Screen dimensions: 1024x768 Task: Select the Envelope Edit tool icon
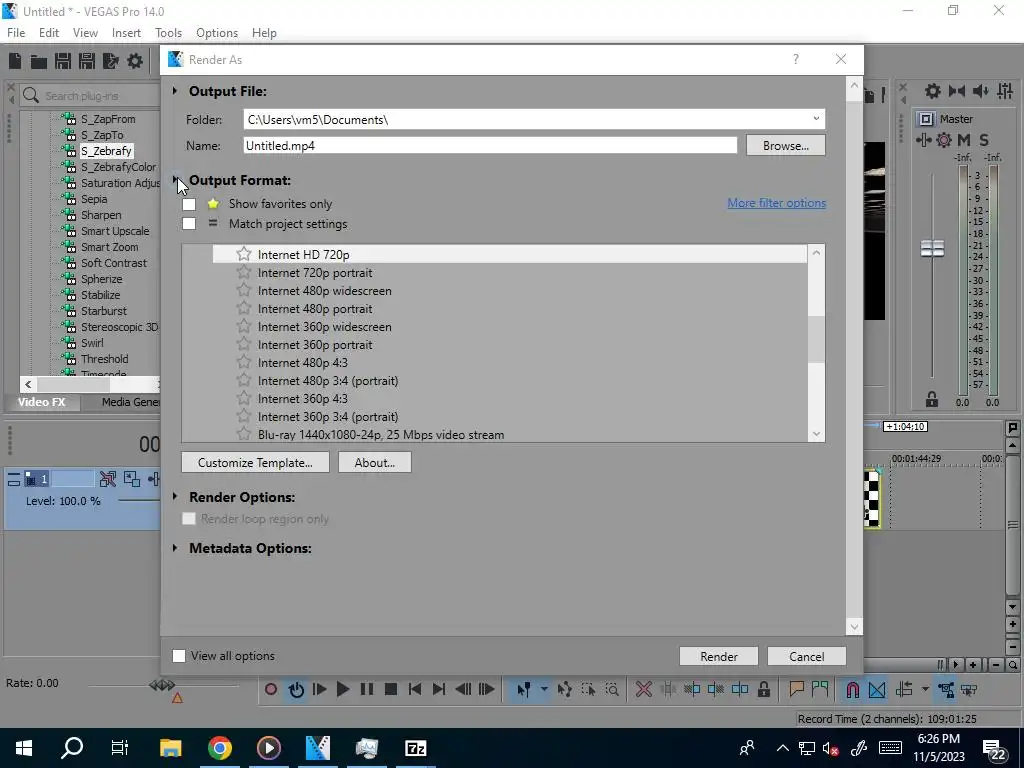[564, 689]
